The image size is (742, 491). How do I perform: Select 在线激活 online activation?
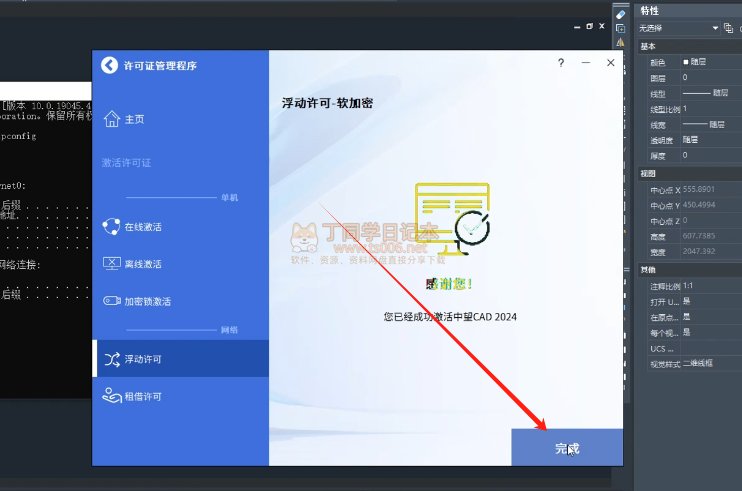(132, 227)
